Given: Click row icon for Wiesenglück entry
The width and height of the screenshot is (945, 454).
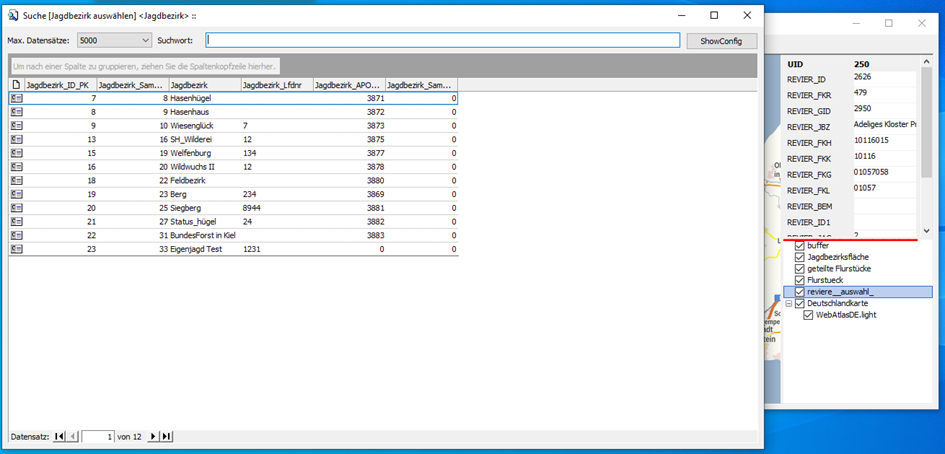Looking at the screenshot, I should pyautogui.click(x=16, y=126).
